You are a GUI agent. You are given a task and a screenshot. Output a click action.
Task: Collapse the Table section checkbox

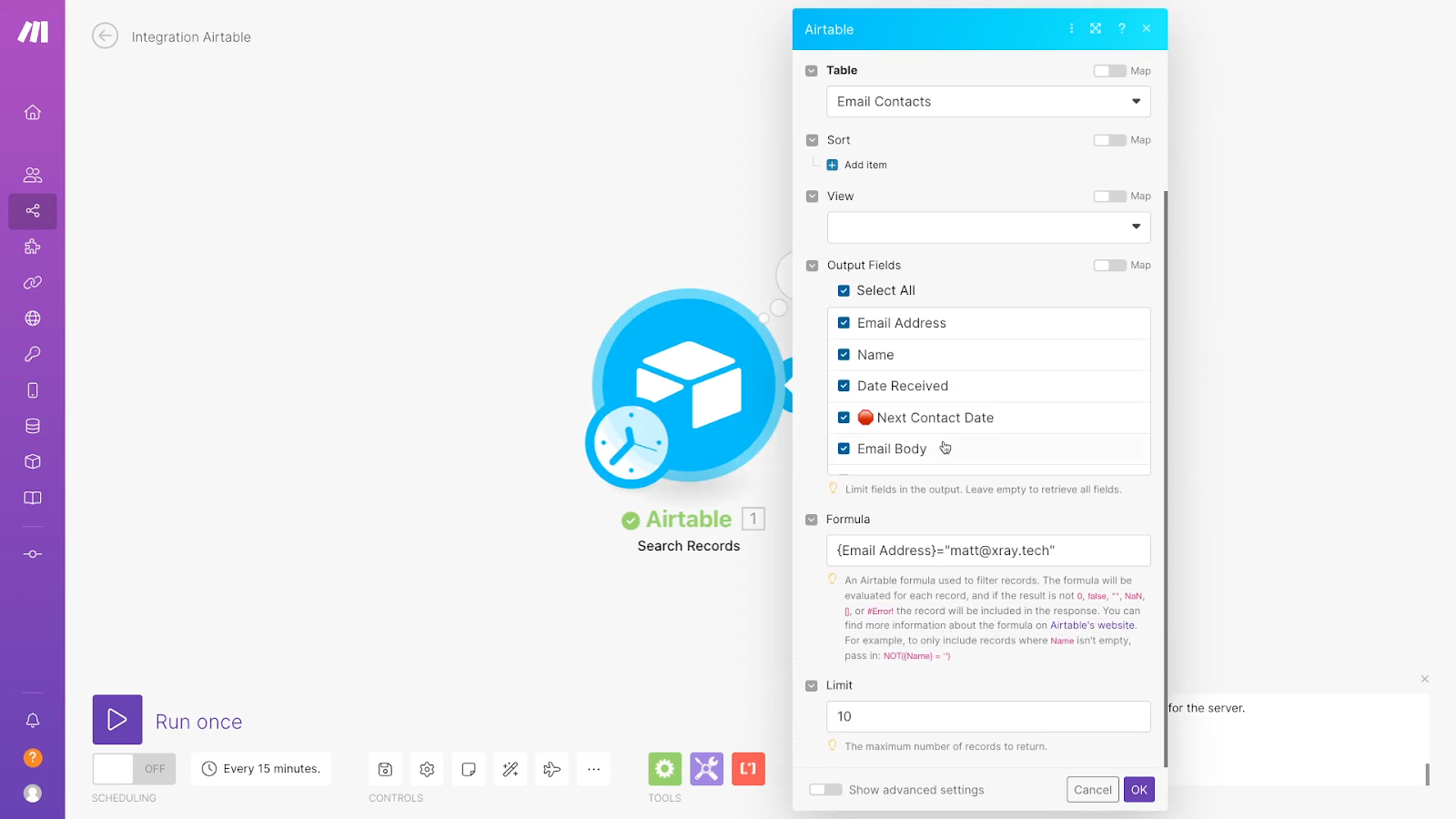[812, 71]
